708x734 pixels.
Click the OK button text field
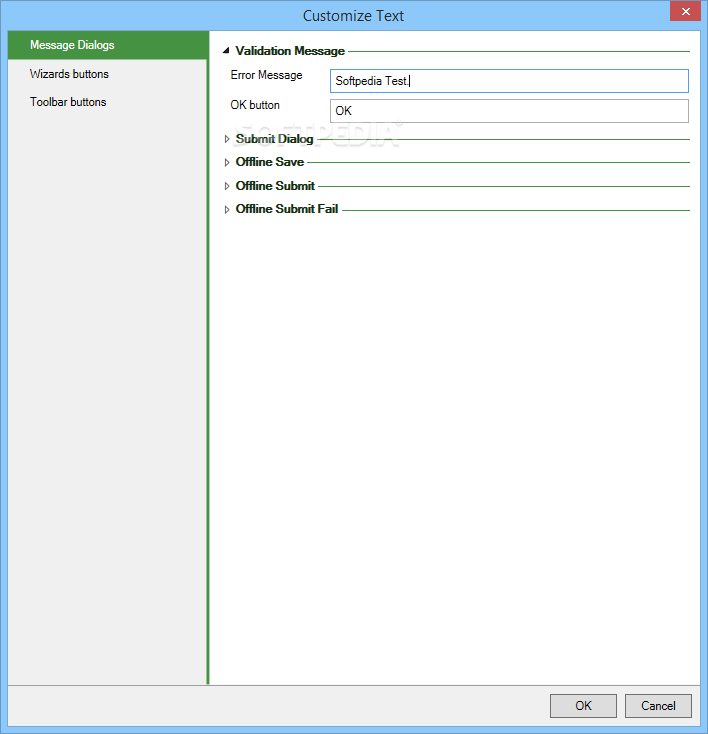click(x=509, y=111)
